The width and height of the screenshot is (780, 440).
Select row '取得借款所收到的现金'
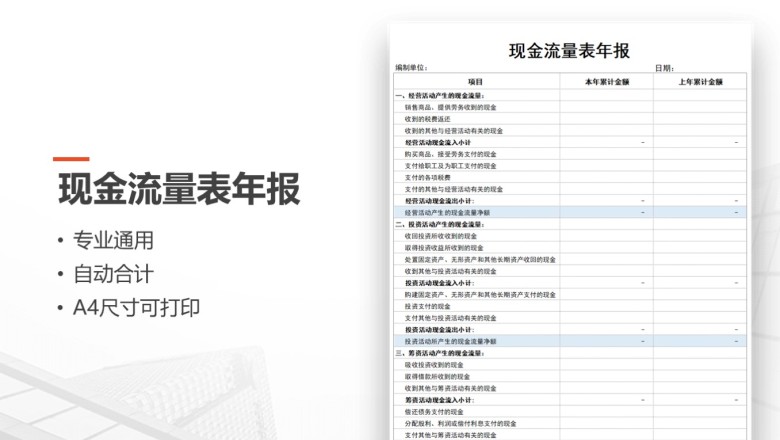pos(570,376)
